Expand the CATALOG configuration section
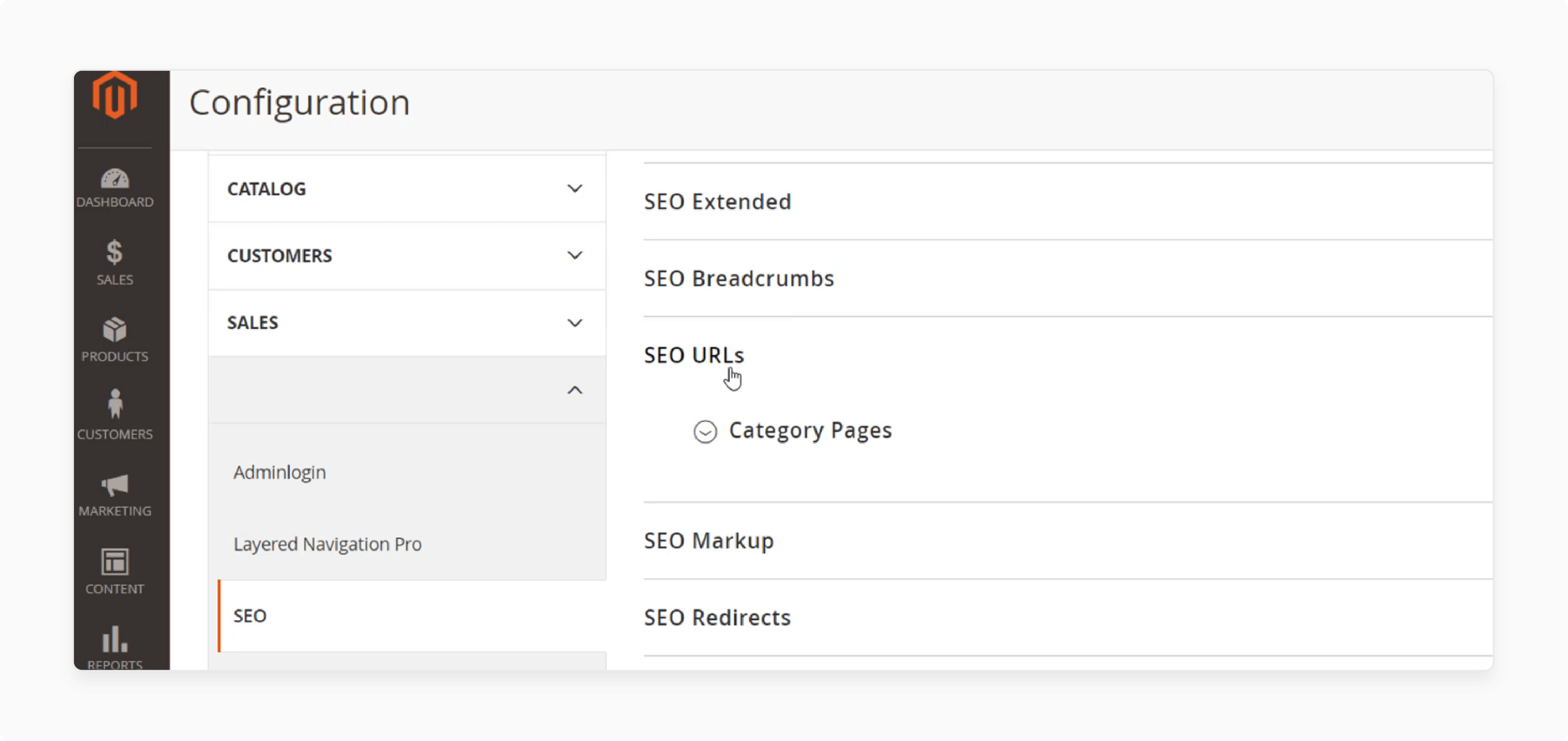This screenshot has width=1568, height=741. pos(406,189)
